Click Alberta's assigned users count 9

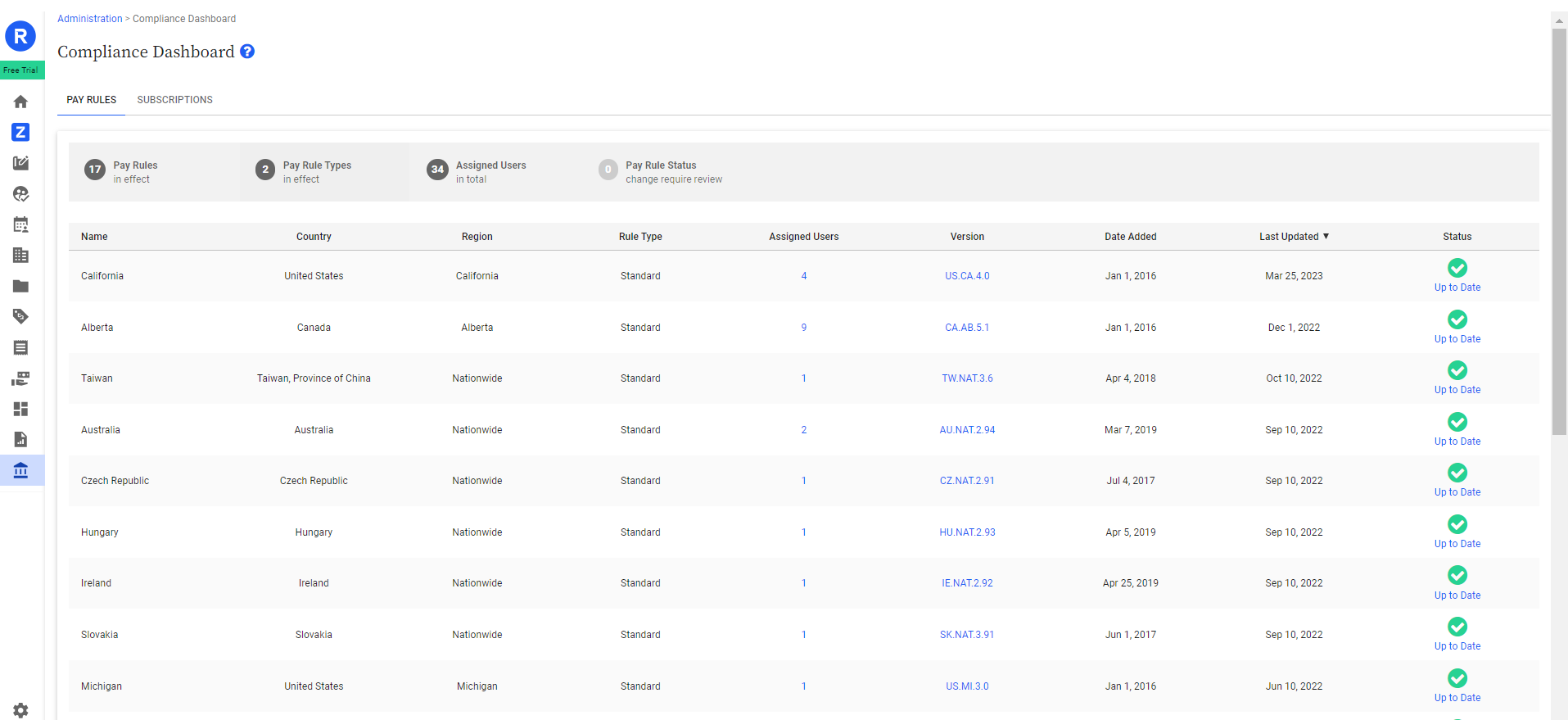point(803,328)
